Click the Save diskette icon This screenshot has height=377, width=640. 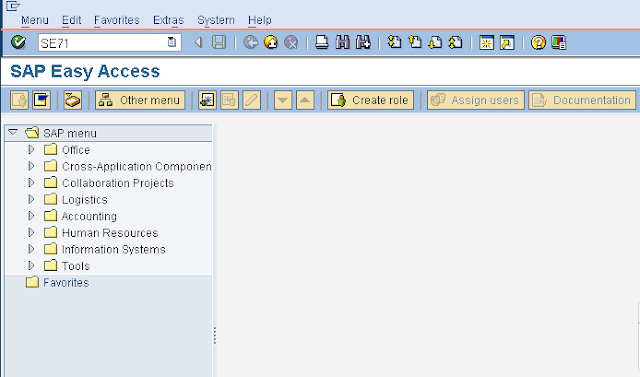[x=219, y=42]
